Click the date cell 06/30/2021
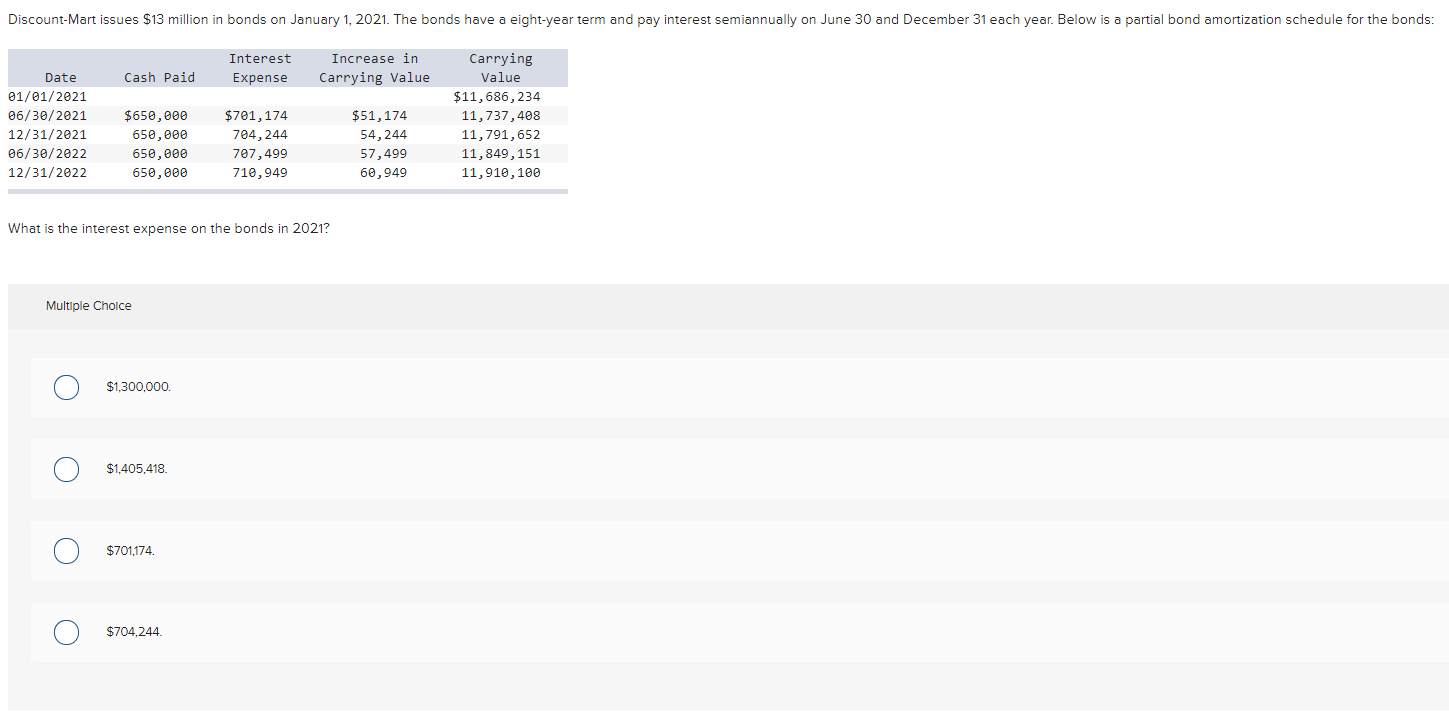This screenshot has height=728, width=1449. click(47, 116)
